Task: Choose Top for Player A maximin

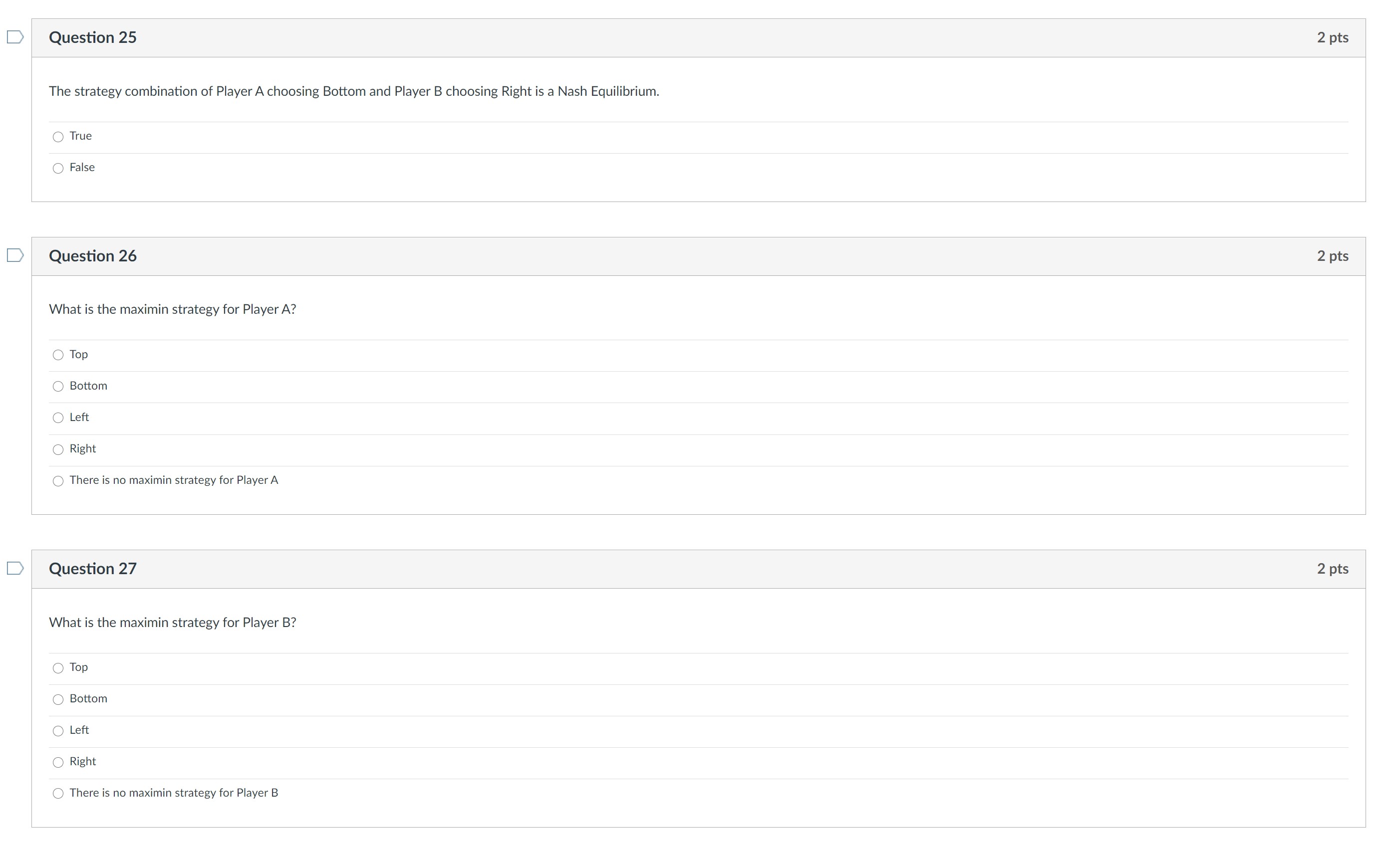Action: (x=58, y=356)
